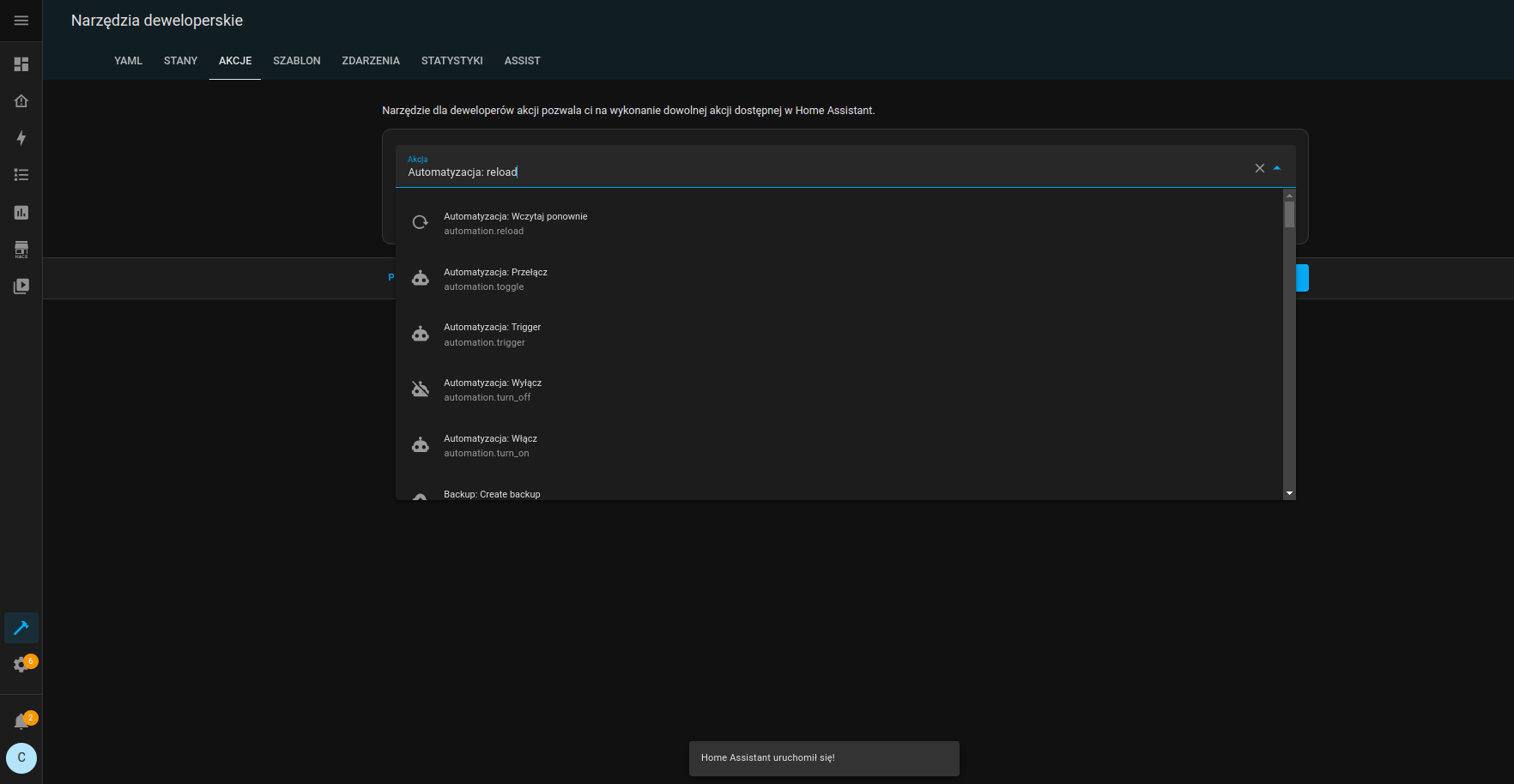
Task: Click crossed robot icon beside automation.turn_off
Action: (421, 389)
